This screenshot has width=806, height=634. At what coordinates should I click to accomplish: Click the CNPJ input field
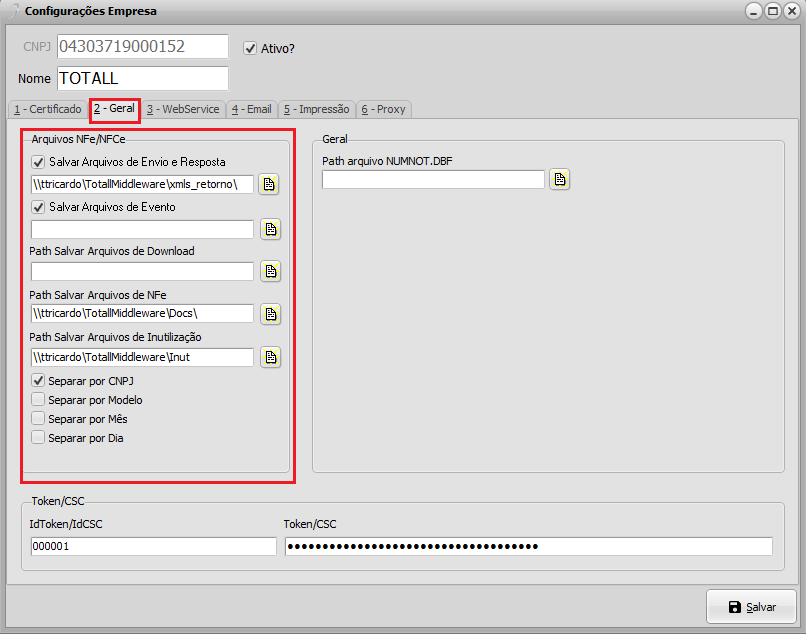point(143,46)
